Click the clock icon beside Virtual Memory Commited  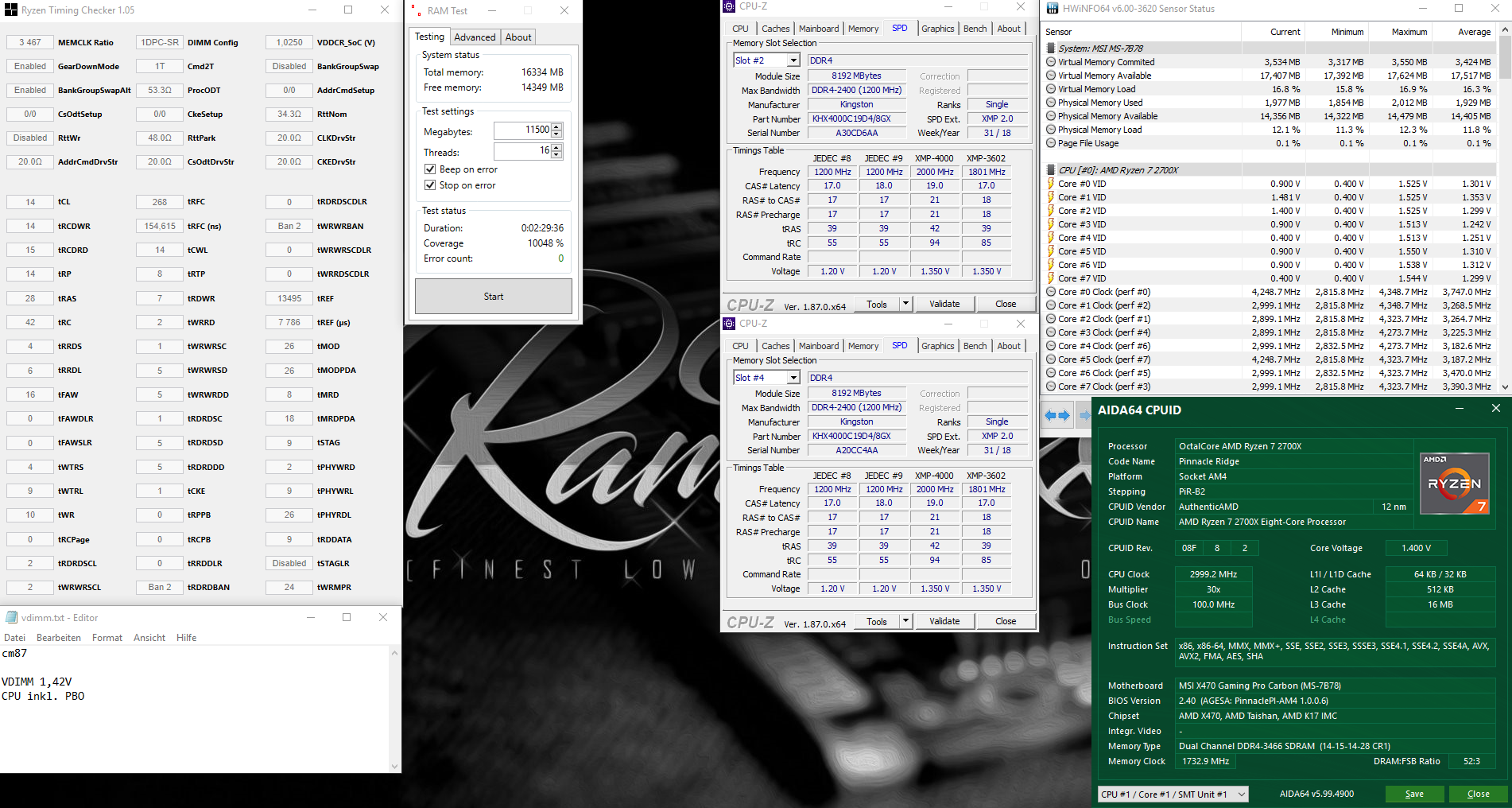pos(1051,62)
